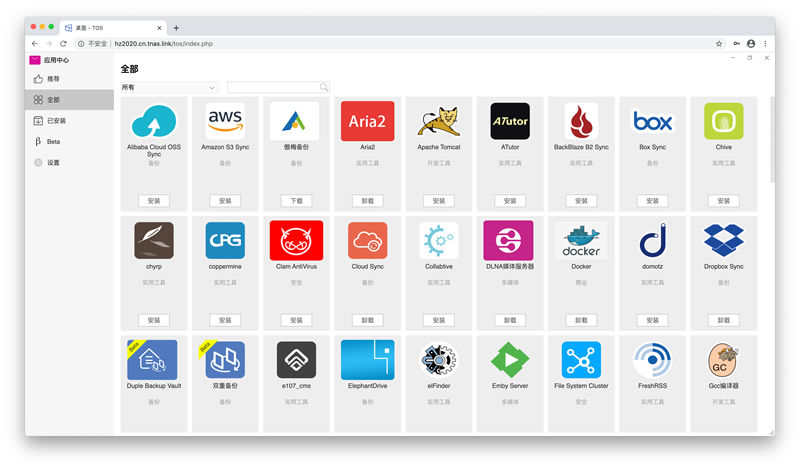Select the Dropbox Sync icon

723,240
